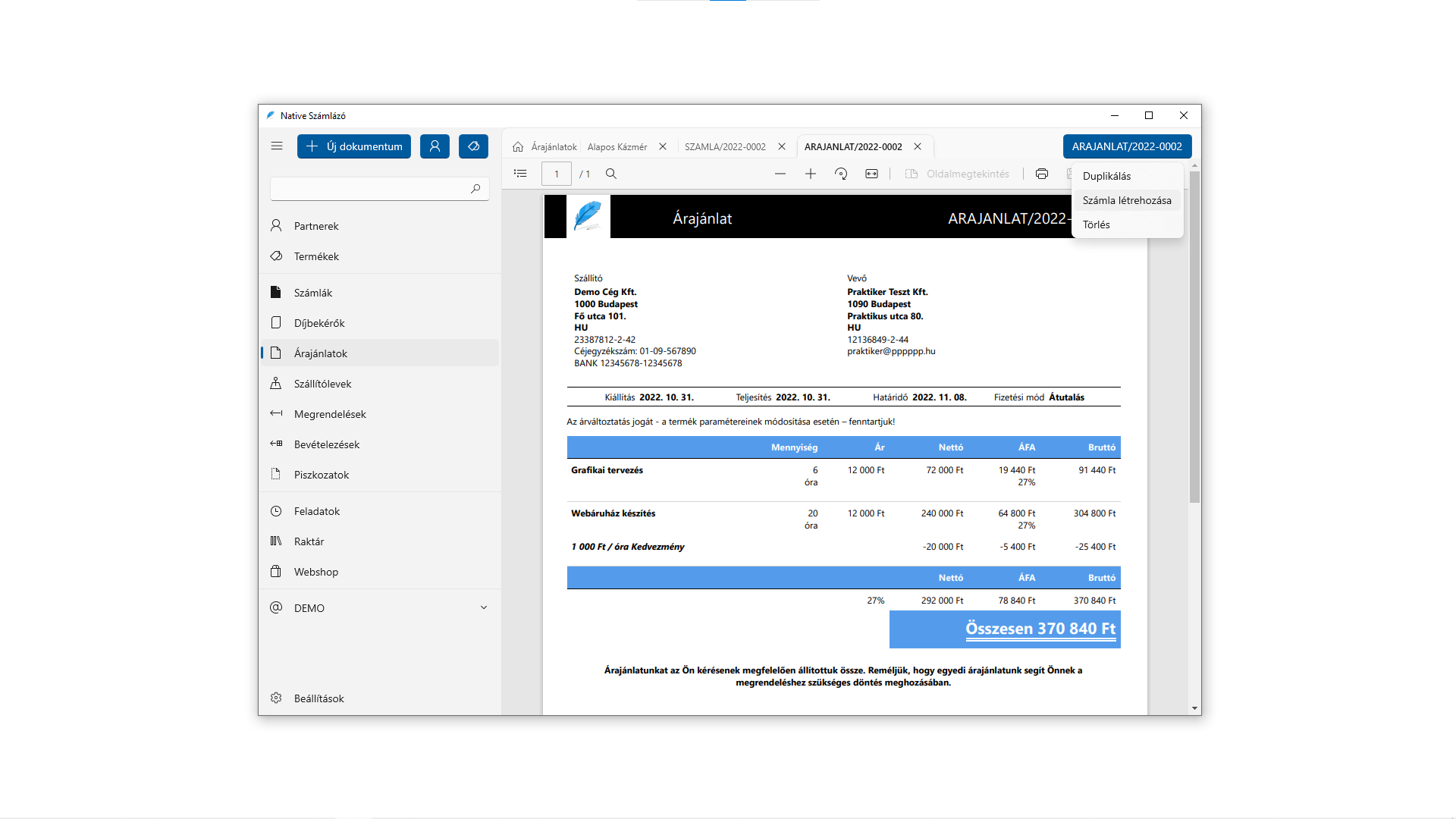Click the fit-to-width icon
This screenshot has height=819, width=1456.
(872, 174)
